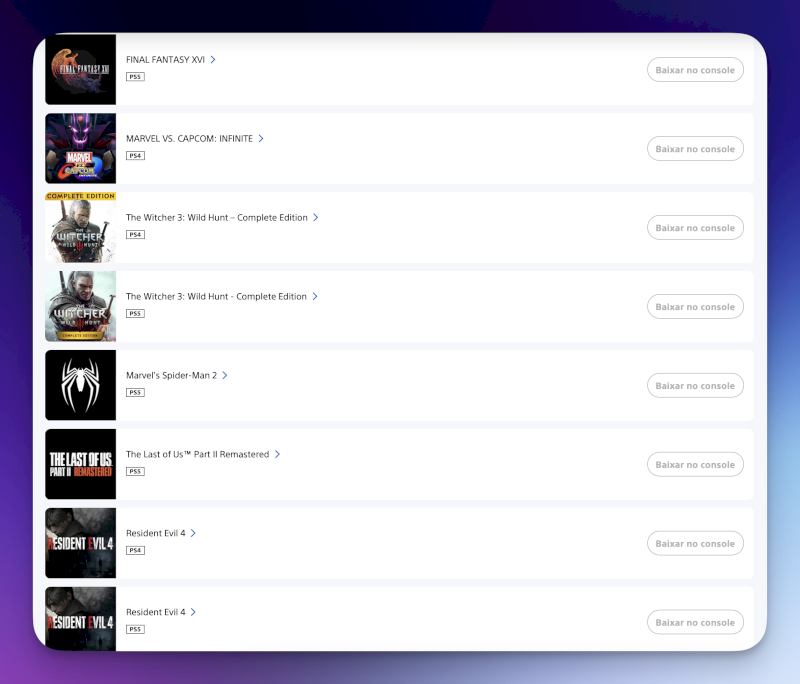
Task: Click chevron beside Resident Evil 4 PS5 entry
Action: click(x=193, y=612)
